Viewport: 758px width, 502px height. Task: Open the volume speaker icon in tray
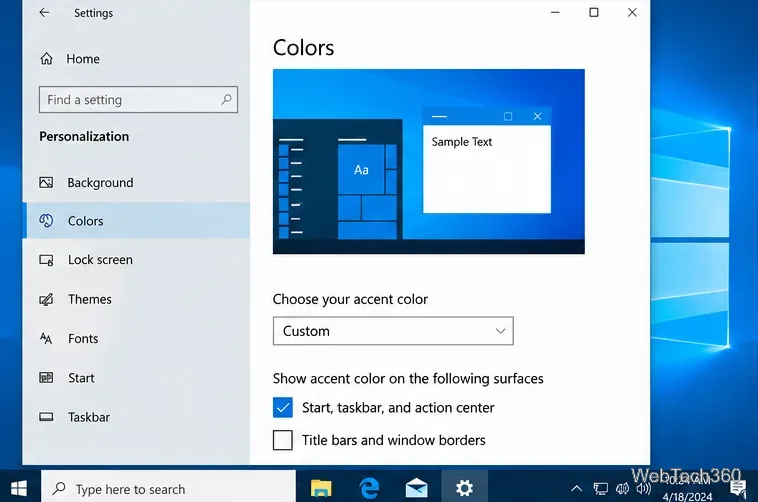click(x=643, y=488)
